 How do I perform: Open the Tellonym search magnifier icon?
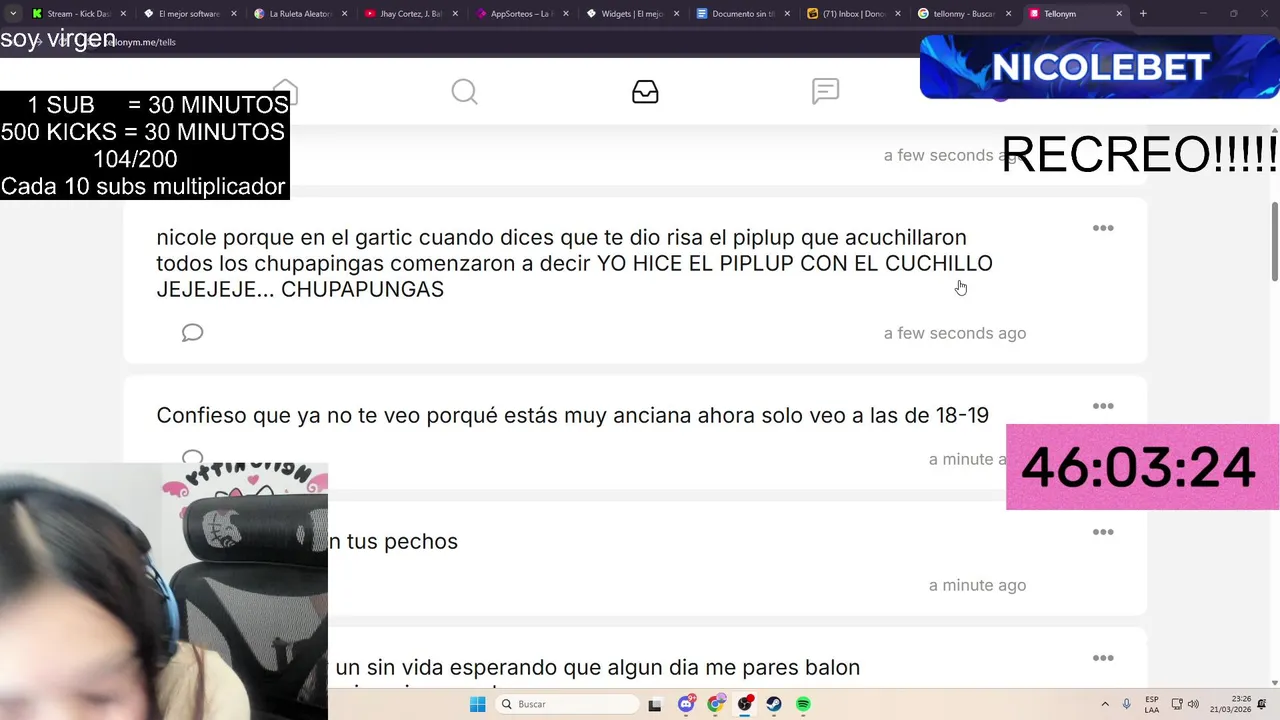point(464,92)
